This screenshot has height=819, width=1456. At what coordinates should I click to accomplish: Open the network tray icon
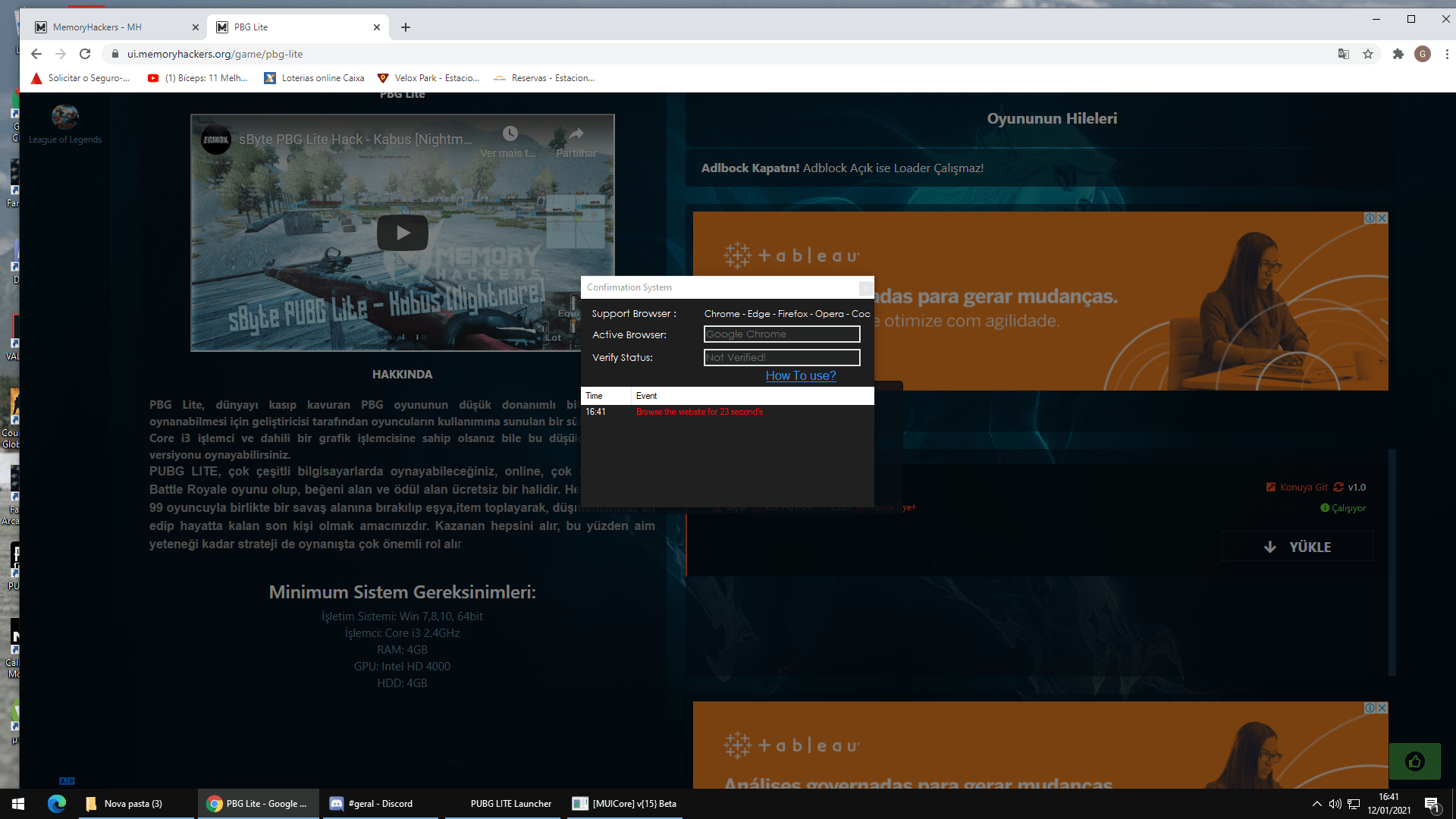(1354, 804)
